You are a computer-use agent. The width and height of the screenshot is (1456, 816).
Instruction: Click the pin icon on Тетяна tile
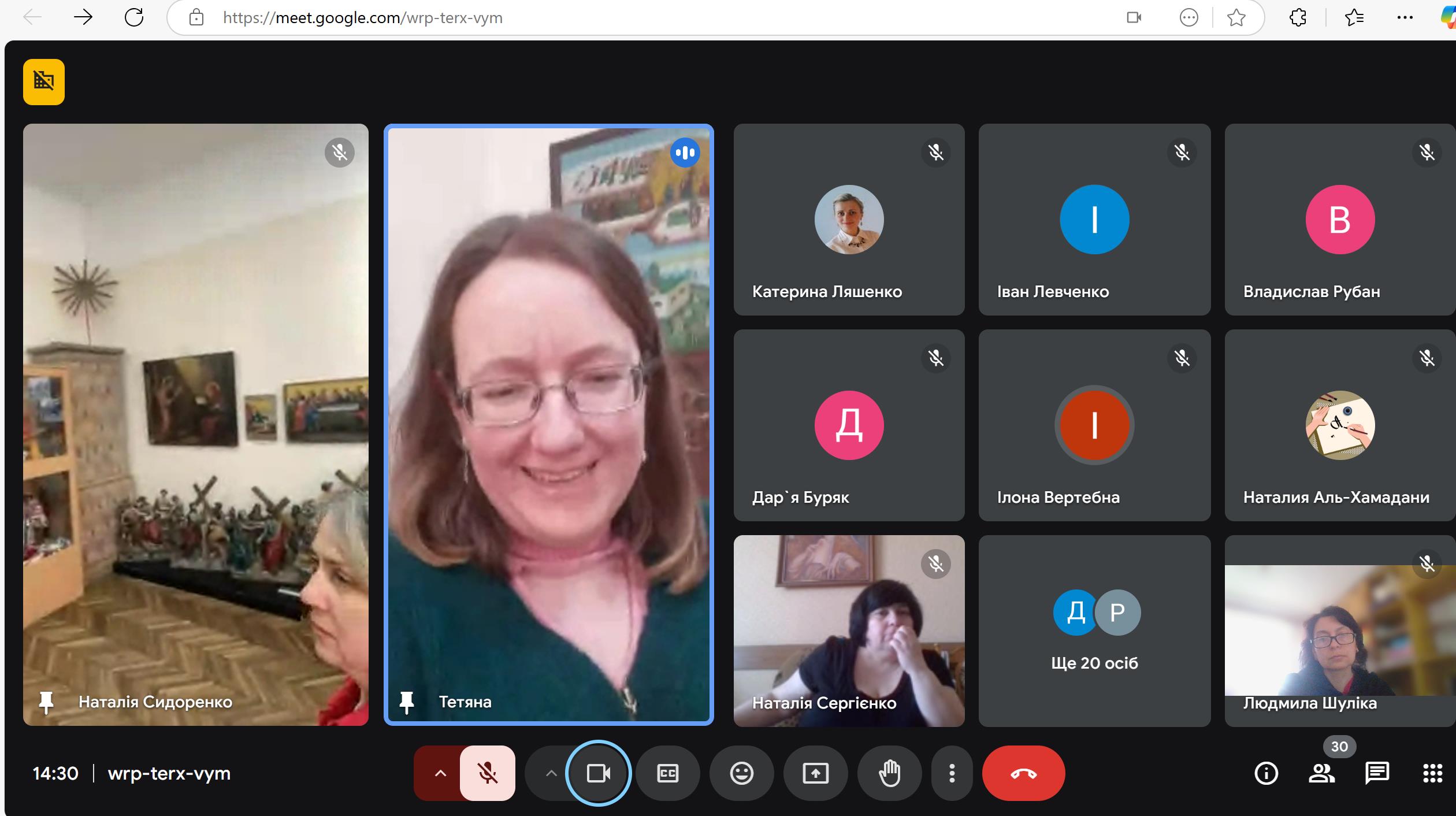tap(407, 702)
